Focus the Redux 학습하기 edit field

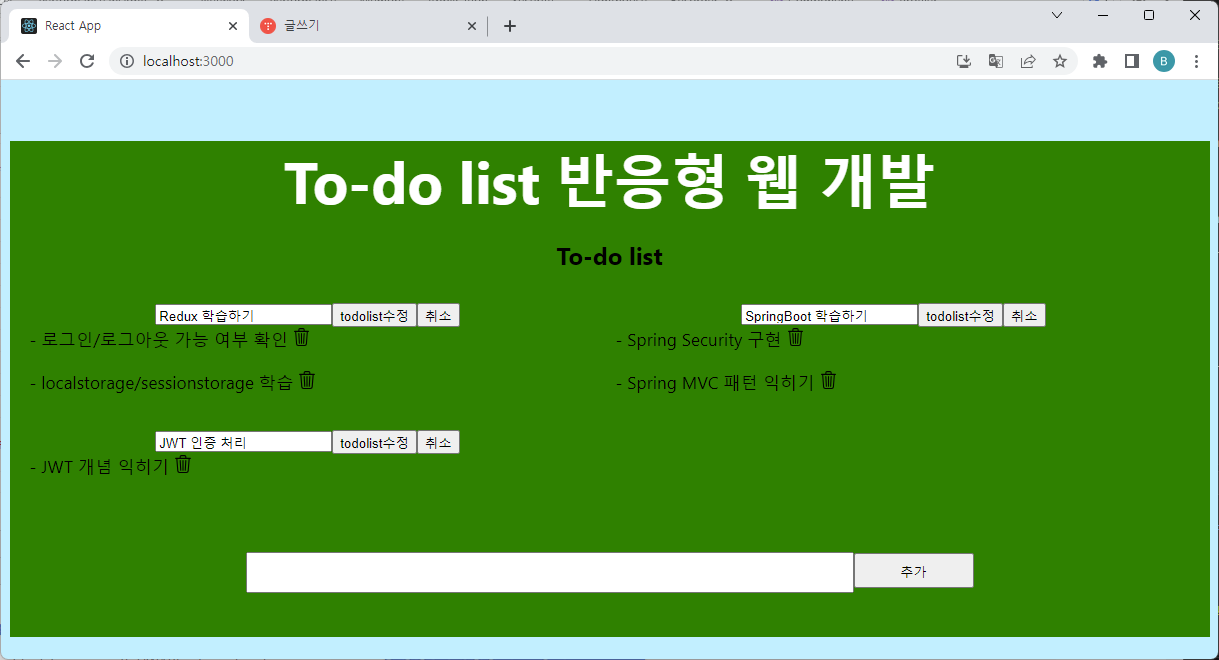coord(243,315)
